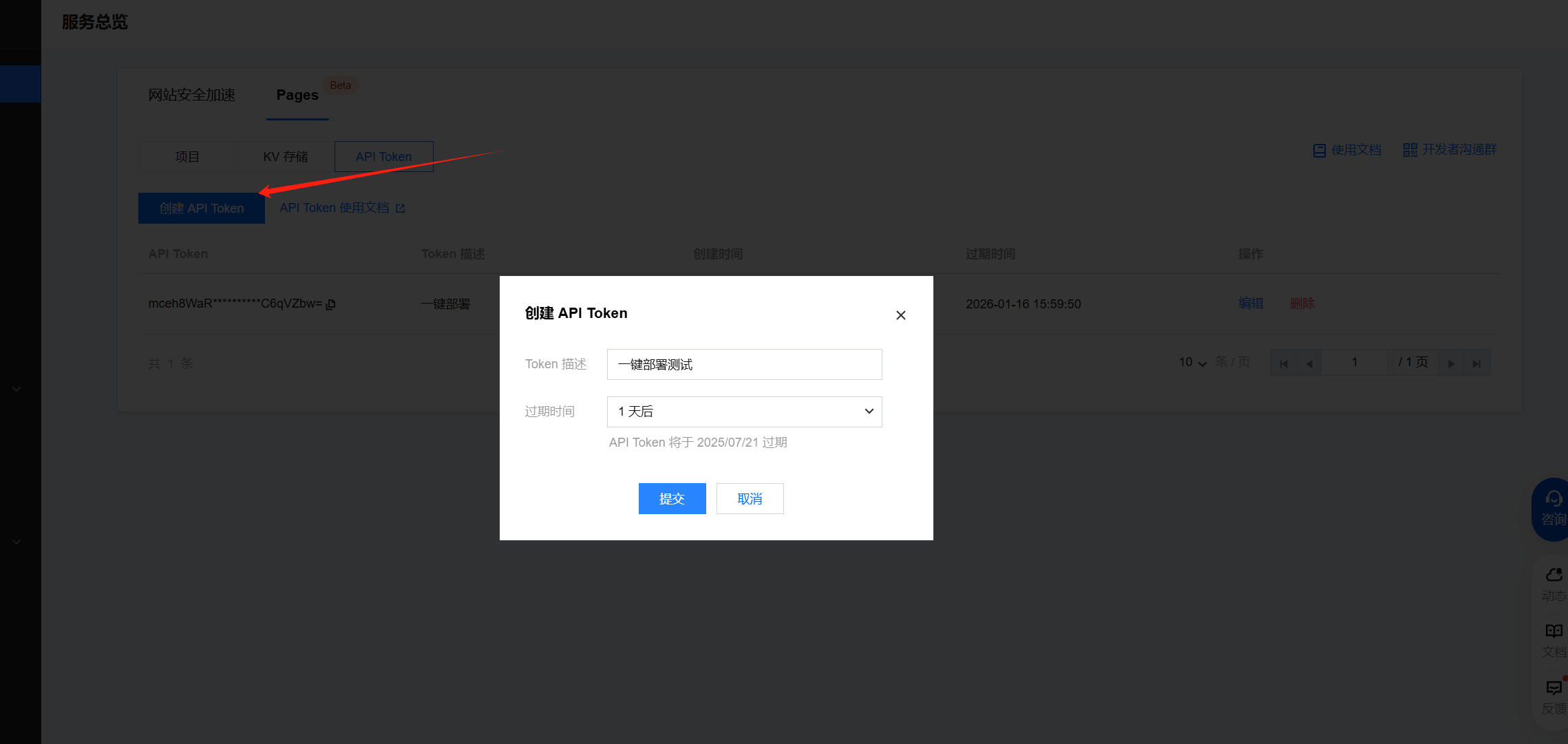Cancel the dialog with 取消 button
The height and width of the screenshot is (744, 1568).
point(750,498)
